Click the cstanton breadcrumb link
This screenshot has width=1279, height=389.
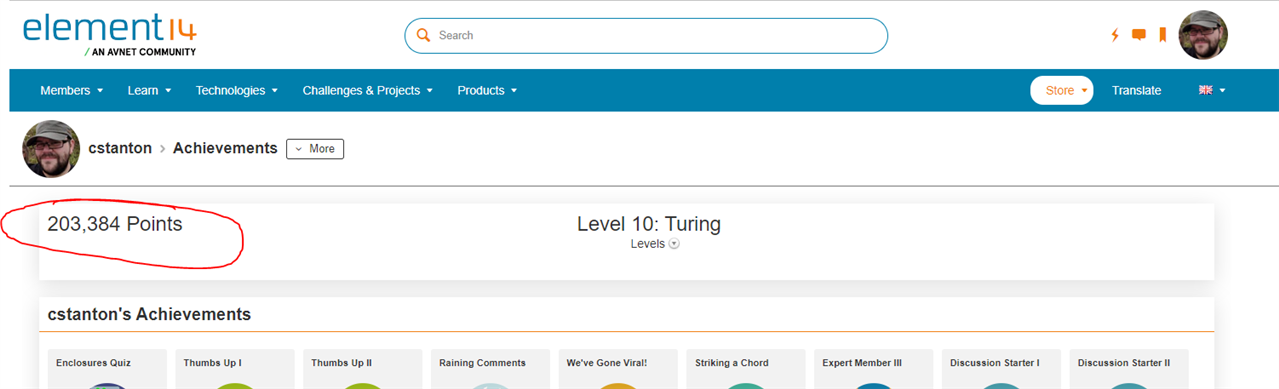click(x=120, y=148)
